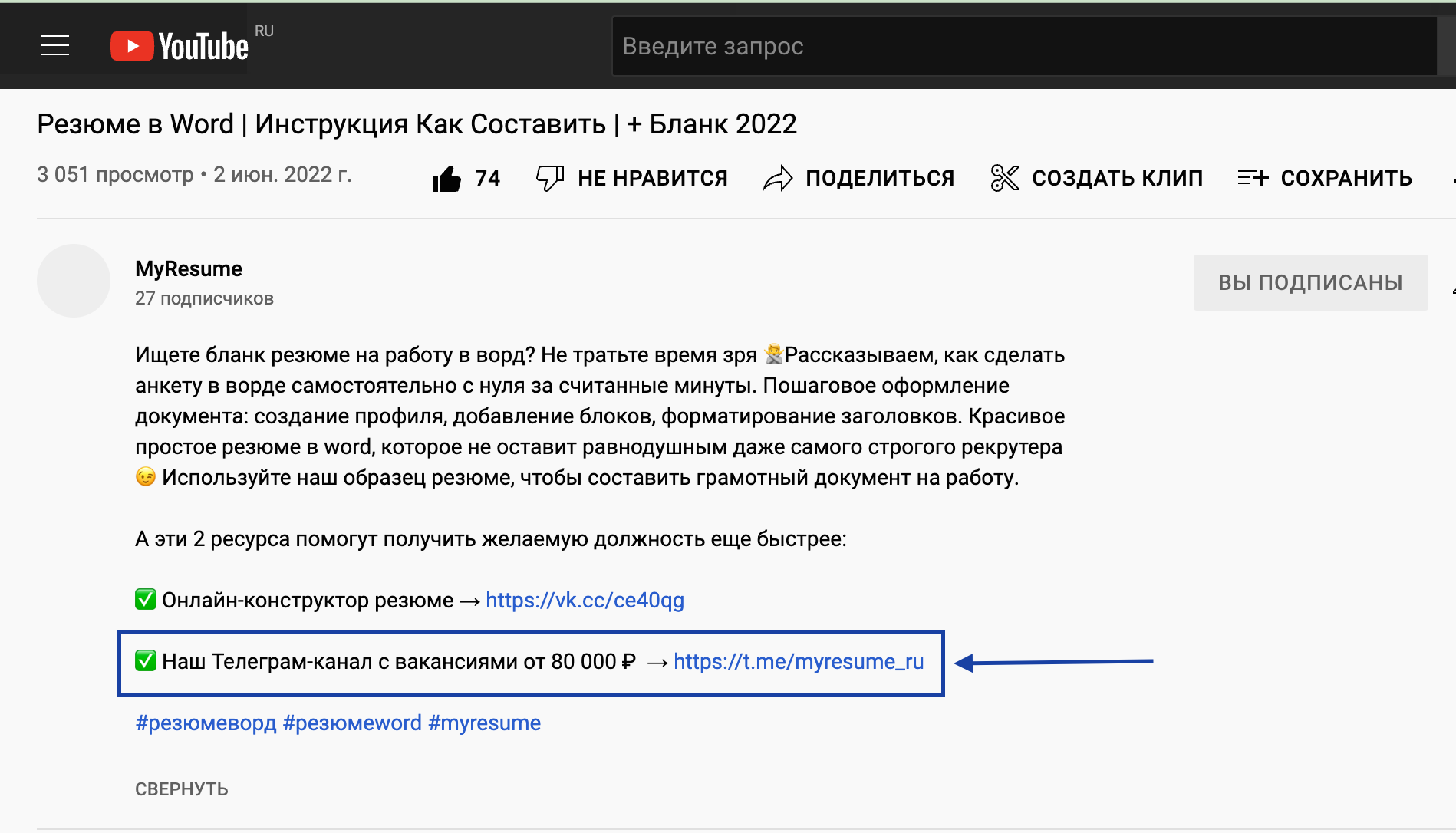This screenshot has width=1456, height=833.
Task: Open the #резюмеворд hashtag
Action: click(206, 723)
